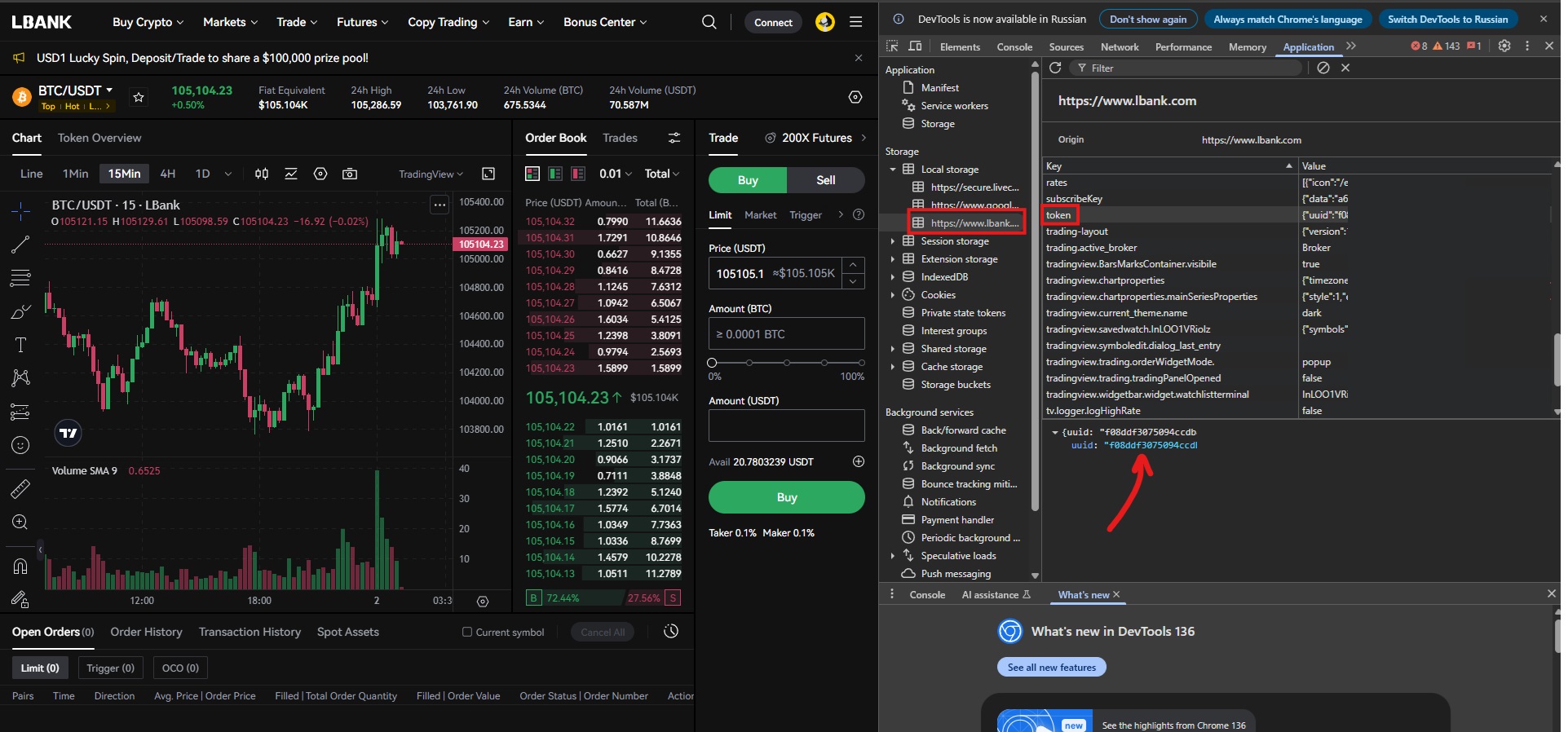Open DevTools settings gear icon
Screen dimensions: 1568x732
1504,46
